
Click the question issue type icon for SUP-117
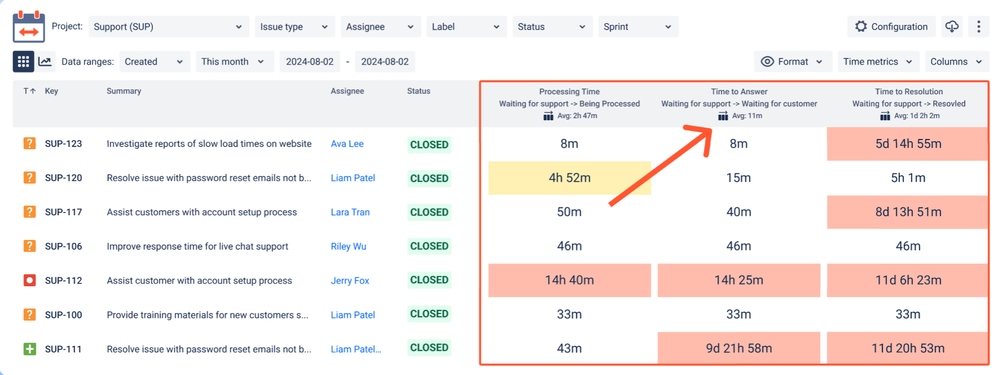(x=29, y=212)
